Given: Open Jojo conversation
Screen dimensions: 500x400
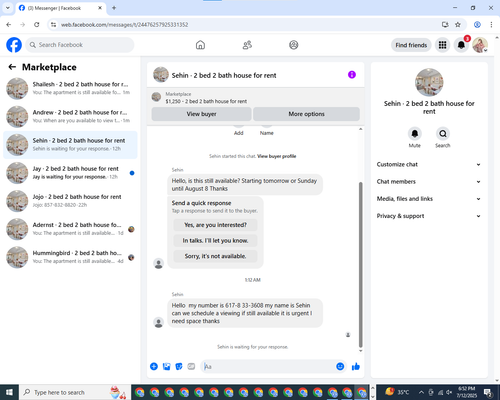Looking at the screenshot, I should pos(70,201).
